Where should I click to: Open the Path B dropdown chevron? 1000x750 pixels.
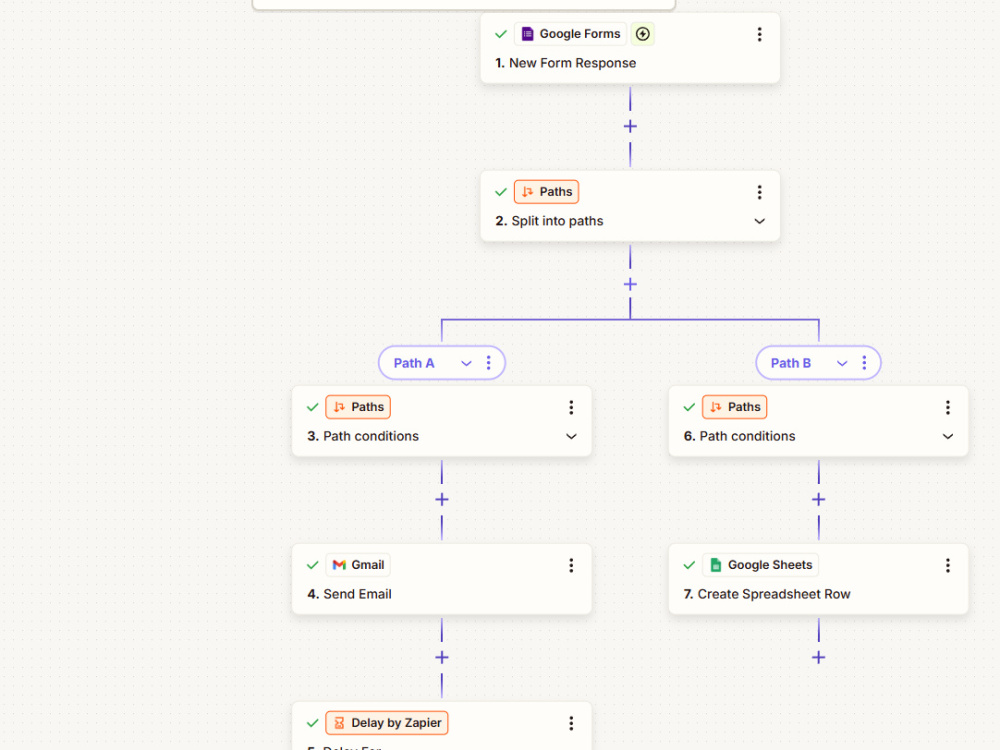[x=842, y=364]
